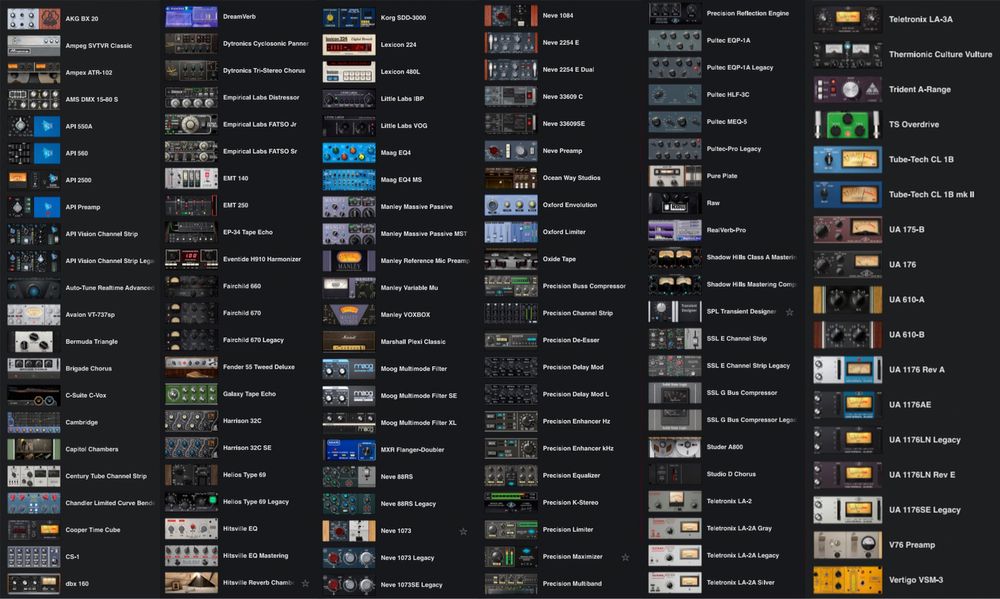Image resolution: width=1000 pixels, height=599 pixels.
Task: Click the Bermuda Triangle pedal thumbnail
Action: point(34,342)
